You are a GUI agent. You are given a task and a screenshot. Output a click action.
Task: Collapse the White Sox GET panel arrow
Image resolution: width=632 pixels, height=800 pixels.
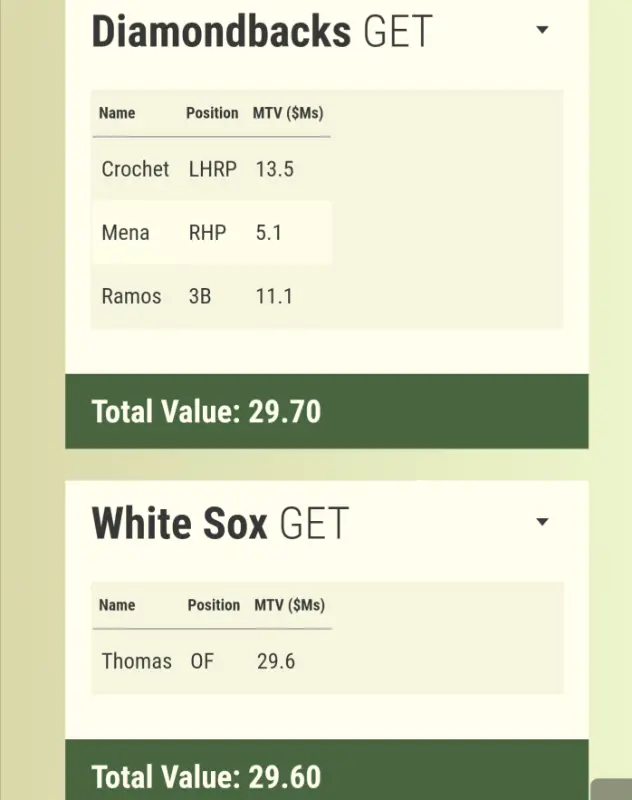542,522
